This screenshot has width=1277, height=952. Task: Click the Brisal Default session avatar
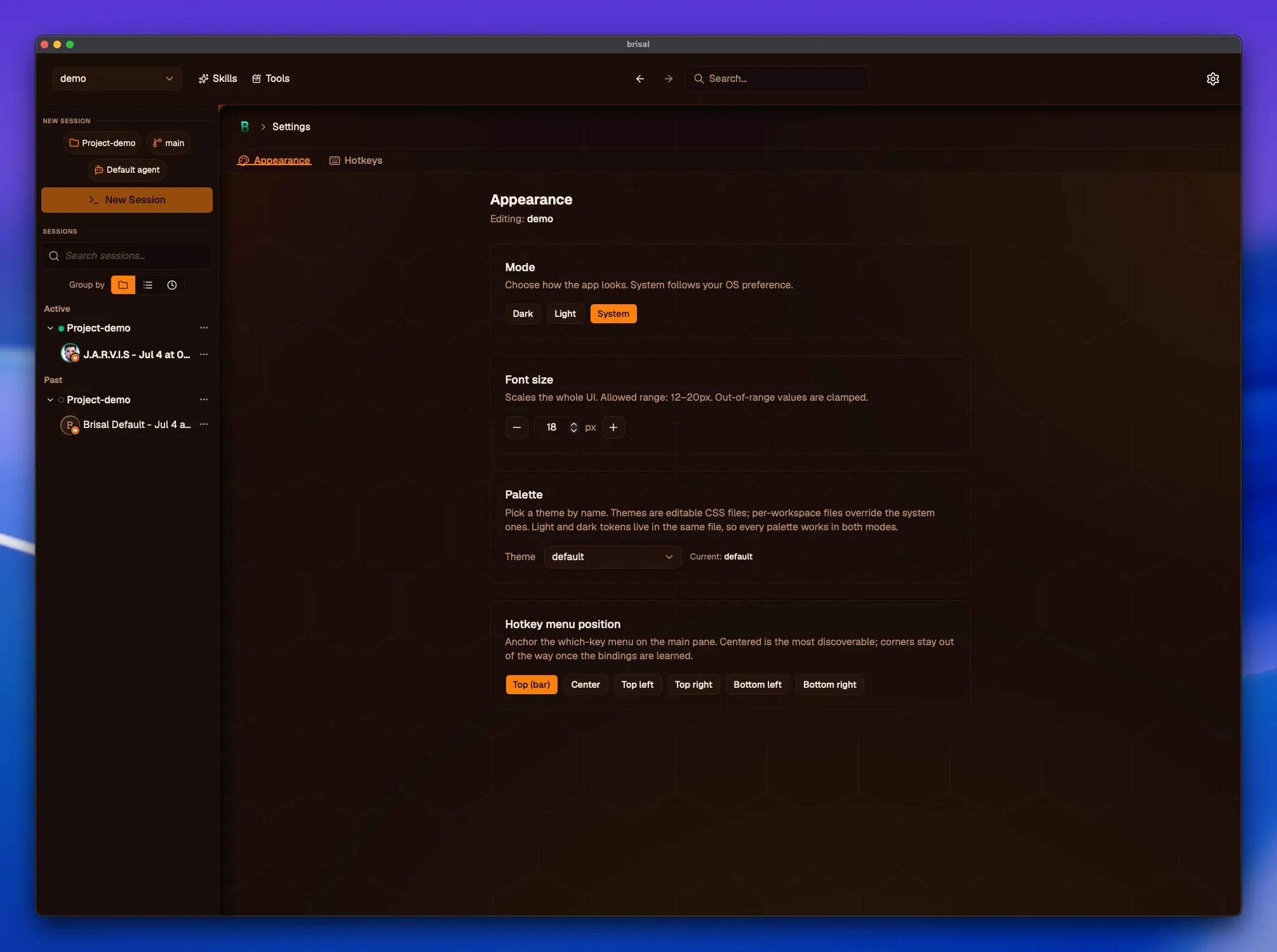(x=70, y=425)
